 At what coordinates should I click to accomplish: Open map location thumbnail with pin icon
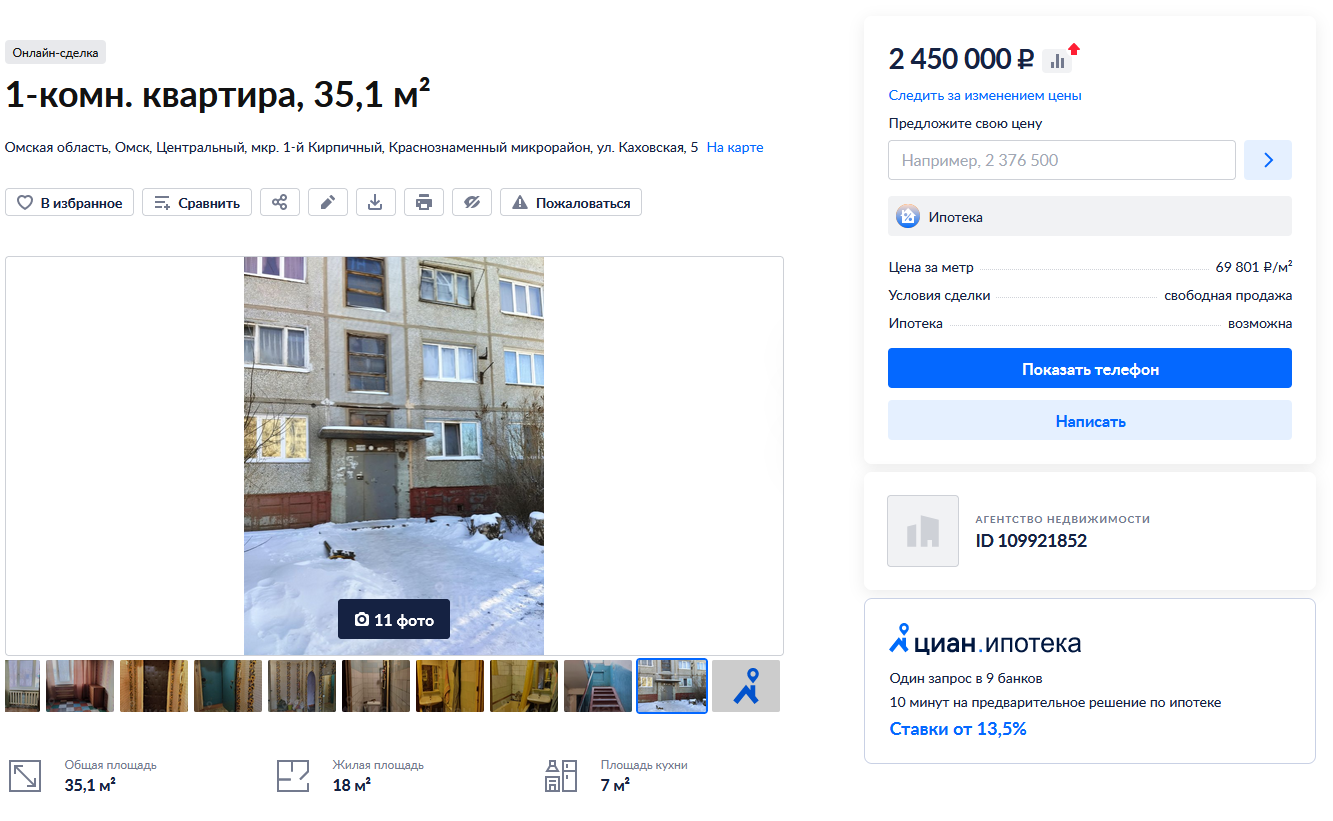coord(746,686)
